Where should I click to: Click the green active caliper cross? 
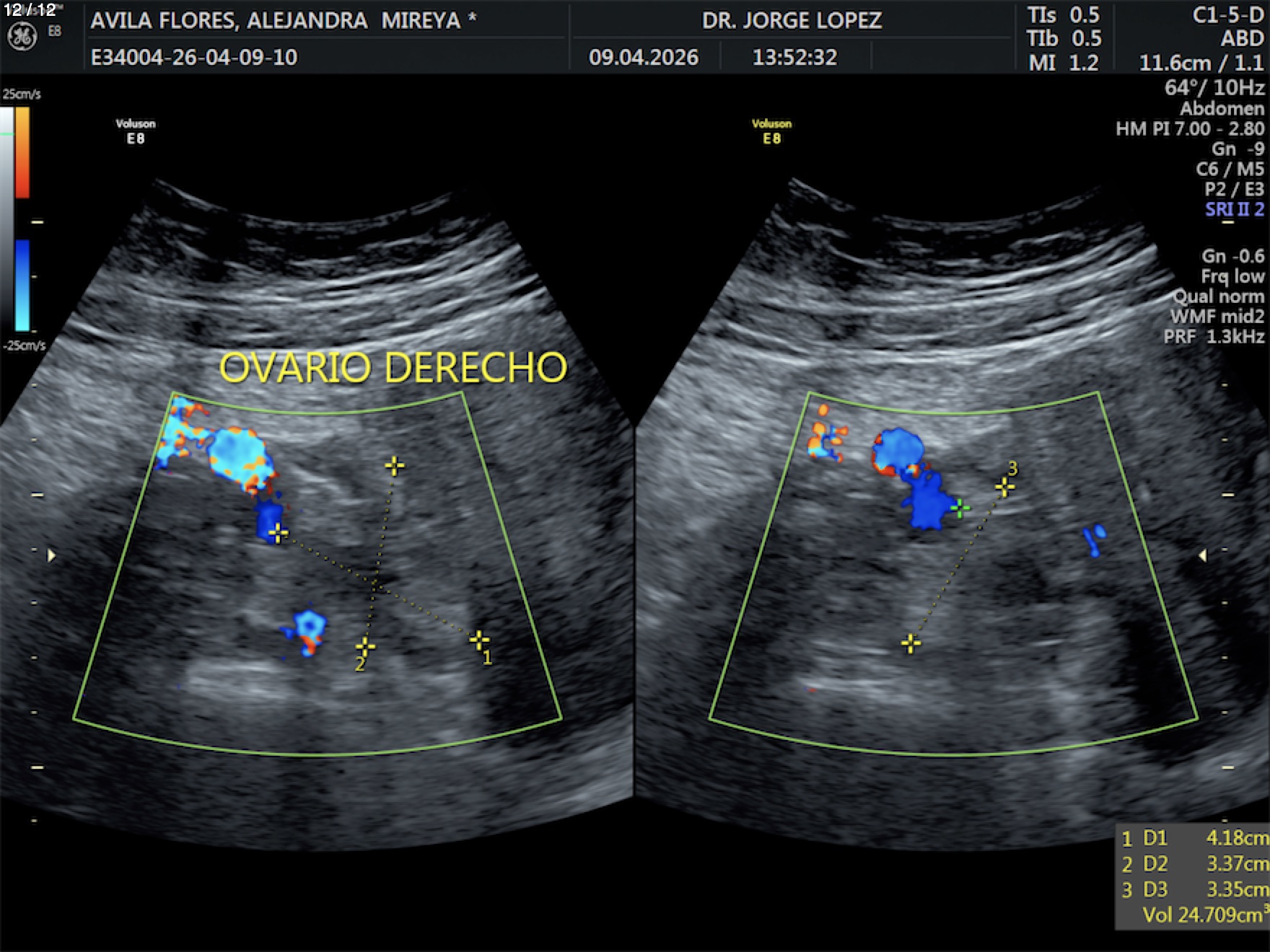[960, 509]
